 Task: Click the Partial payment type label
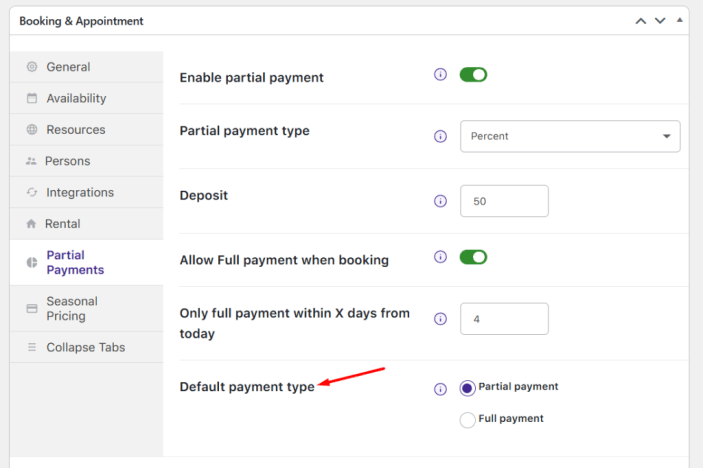[244, 131]
